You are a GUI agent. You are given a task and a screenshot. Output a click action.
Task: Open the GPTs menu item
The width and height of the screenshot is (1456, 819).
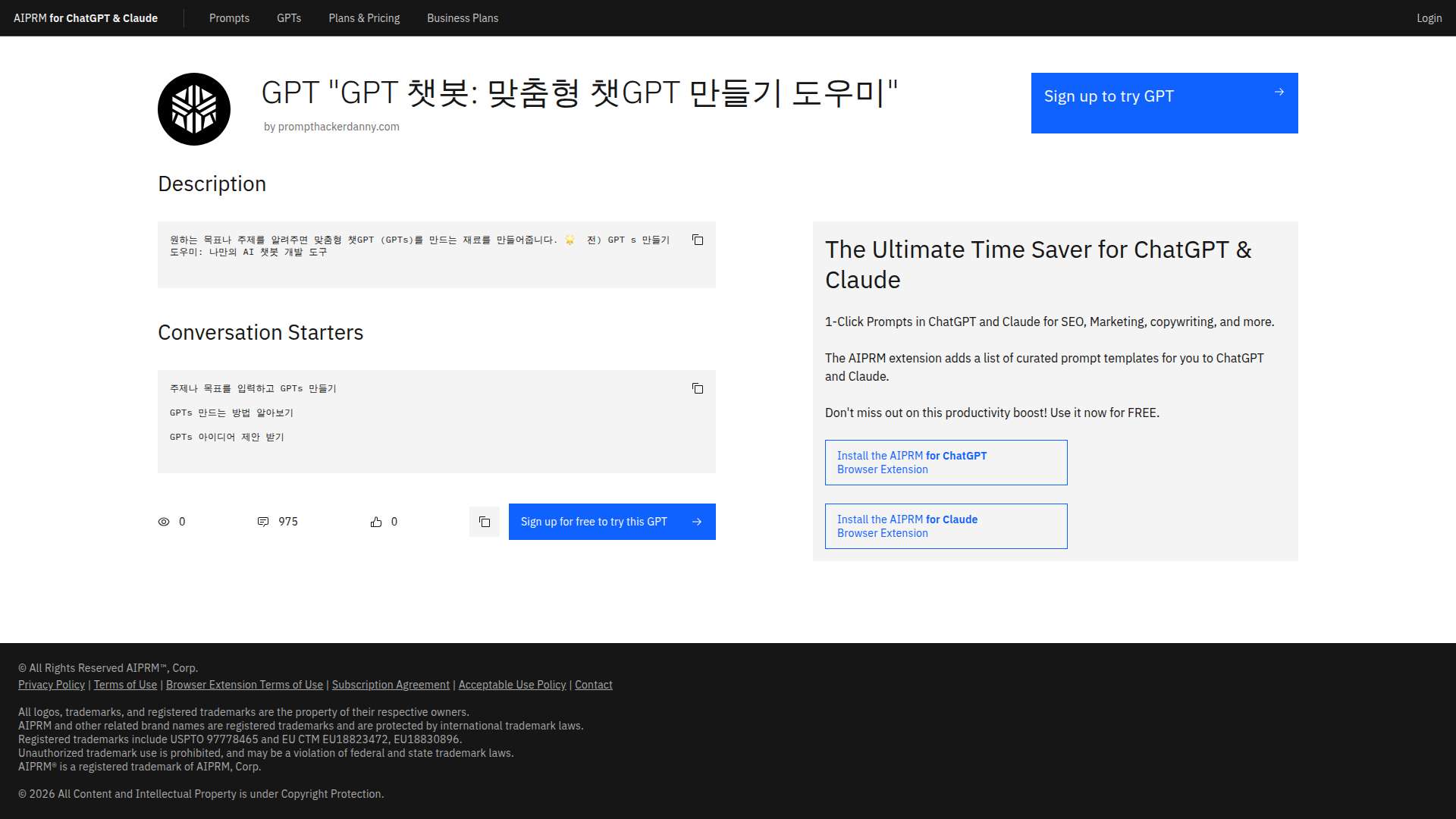point(289,18)
